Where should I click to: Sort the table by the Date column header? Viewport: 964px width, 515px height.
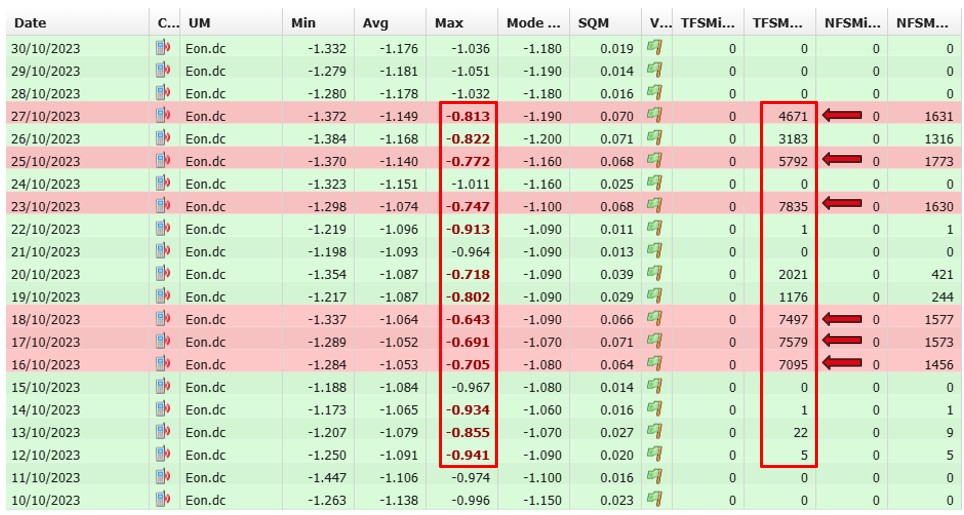point(30,23)
